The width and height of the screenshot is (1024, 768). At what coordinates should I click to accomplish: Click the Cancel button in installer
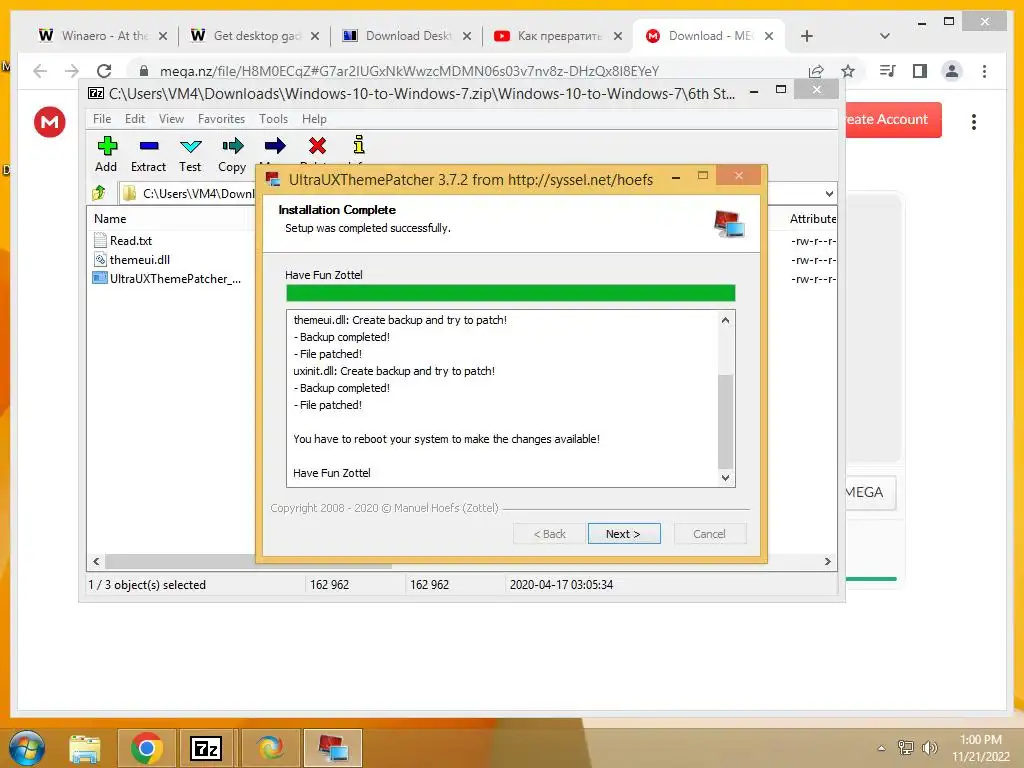(709, 534)
